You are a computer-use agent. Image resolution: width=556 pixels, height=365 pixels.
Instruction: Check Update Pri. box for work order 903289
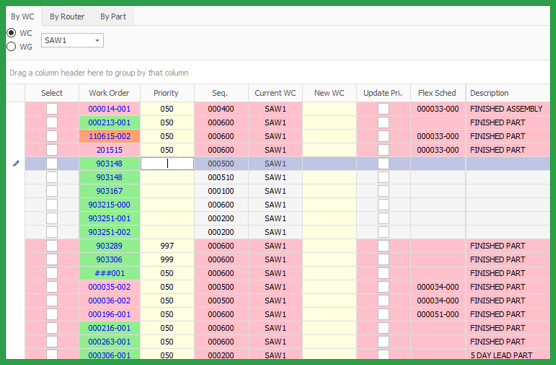(383, 246)
